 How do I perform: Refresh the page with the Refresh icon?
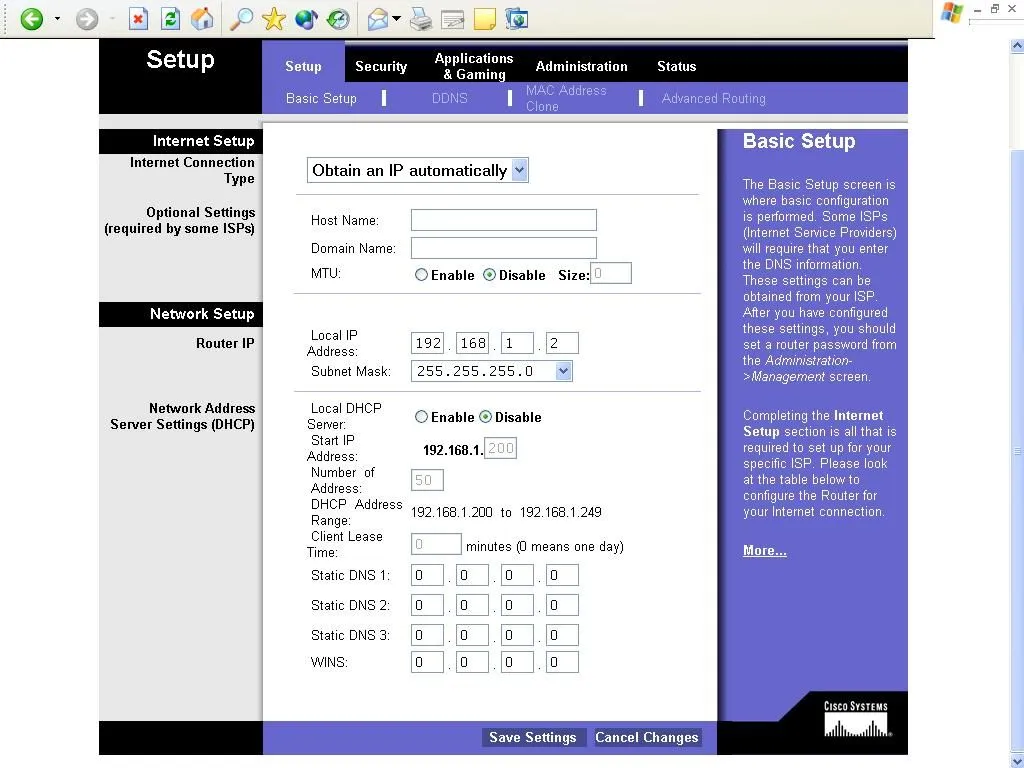170,19
